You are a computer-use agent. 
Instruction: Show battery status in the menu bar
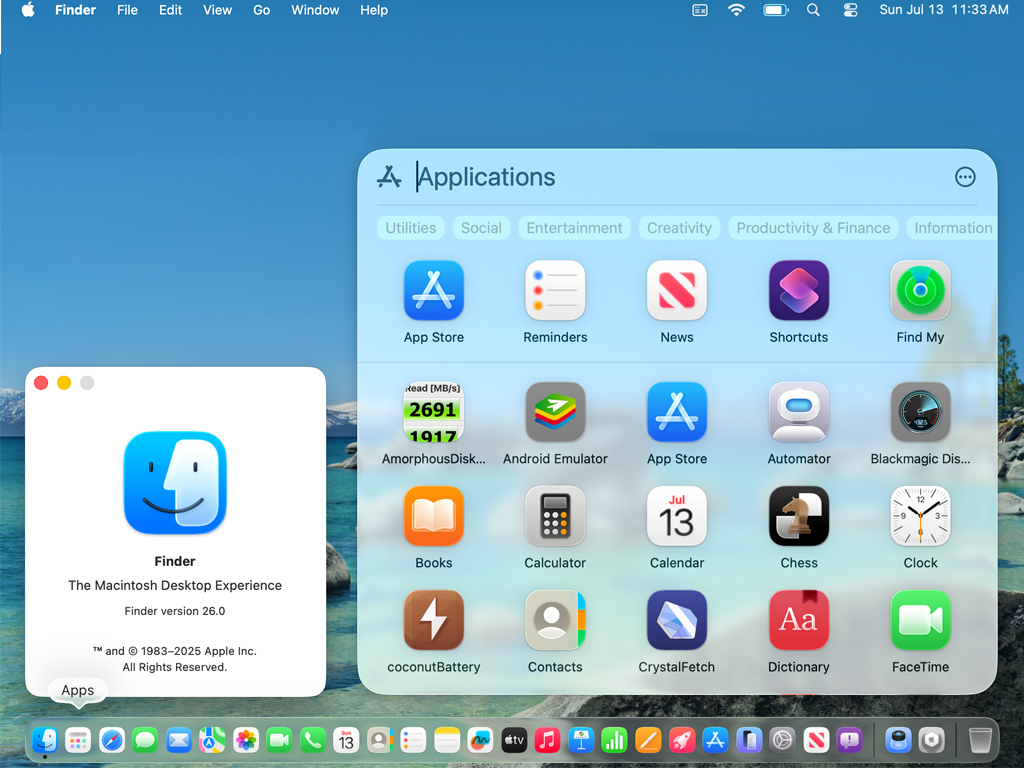(776, 10)
